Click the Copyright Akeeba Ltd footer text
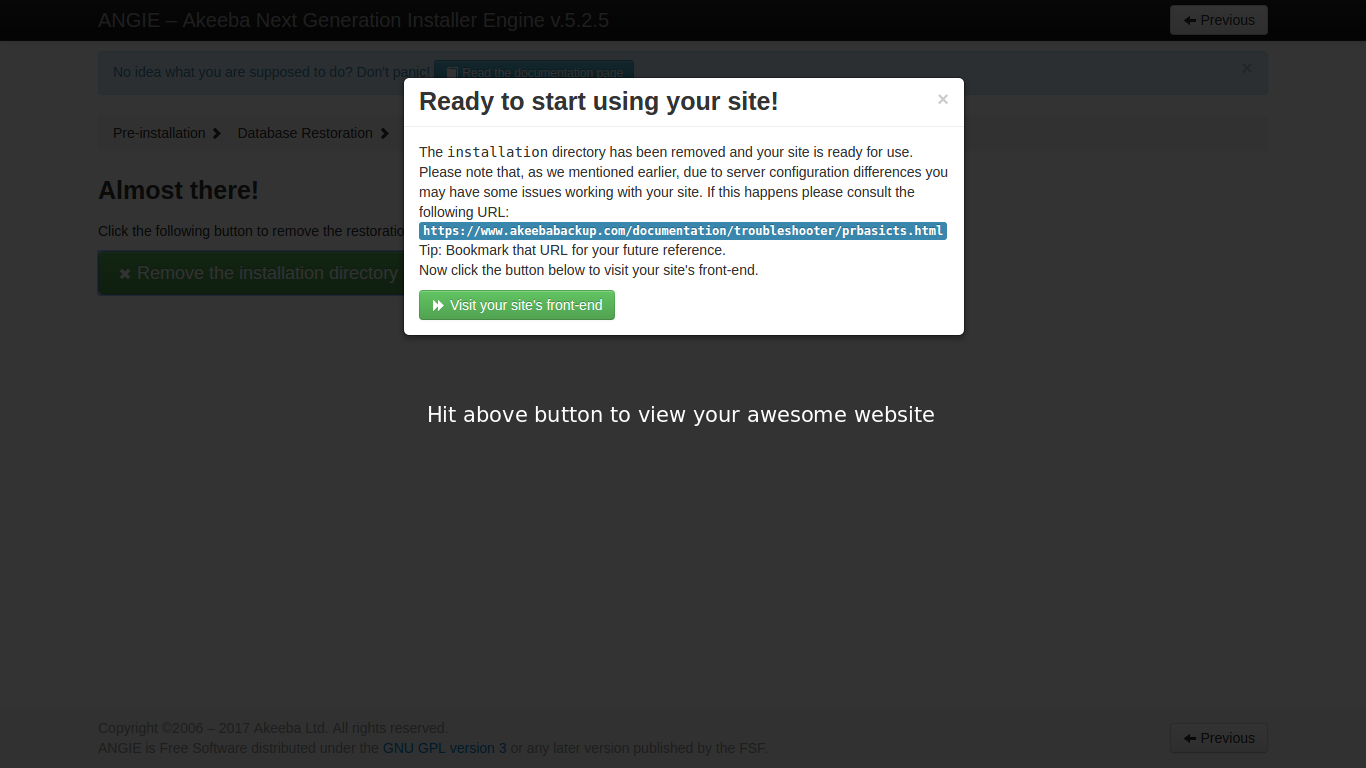1366x768 pixels. pos(273,728)
